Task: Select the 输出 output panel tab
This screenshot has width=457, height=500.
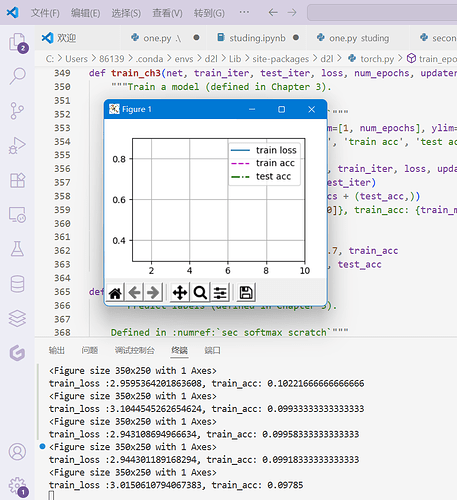Action: pos(57,350)
